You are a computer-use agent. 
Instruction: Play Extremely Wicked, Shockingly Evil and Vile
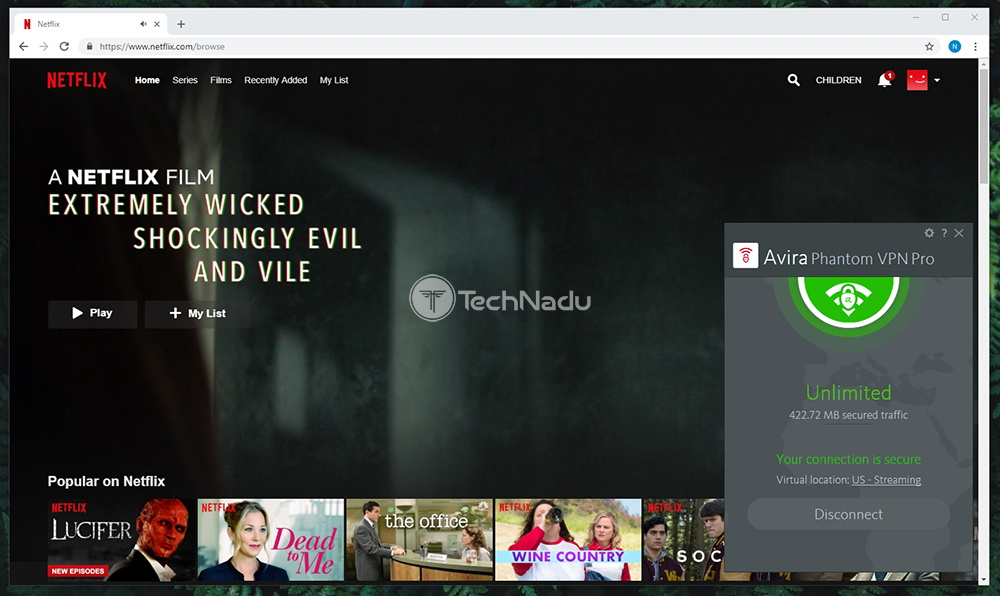click(92, 314)
